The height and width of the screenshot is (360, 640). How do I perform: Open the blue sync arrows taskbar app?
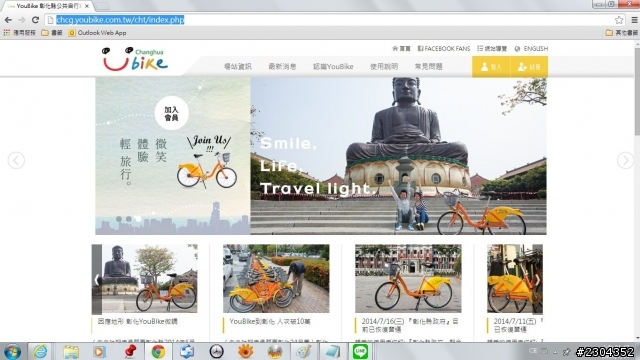tap(187, 351)
